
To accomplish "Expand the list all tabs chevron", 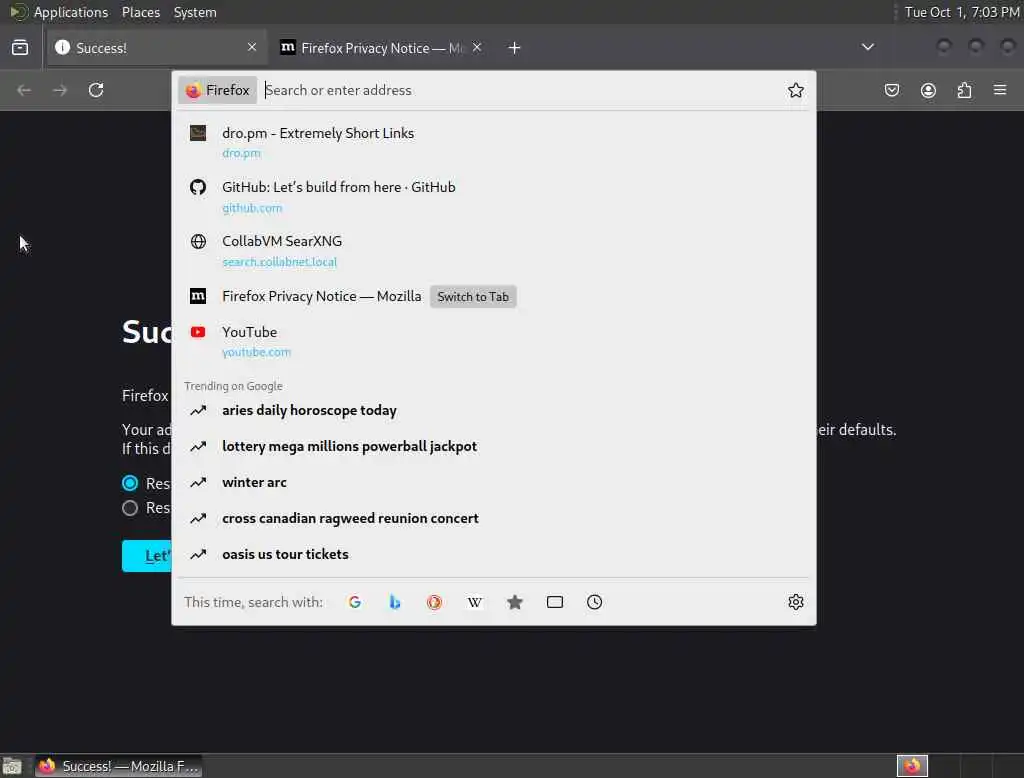I will tap(867, 47).
